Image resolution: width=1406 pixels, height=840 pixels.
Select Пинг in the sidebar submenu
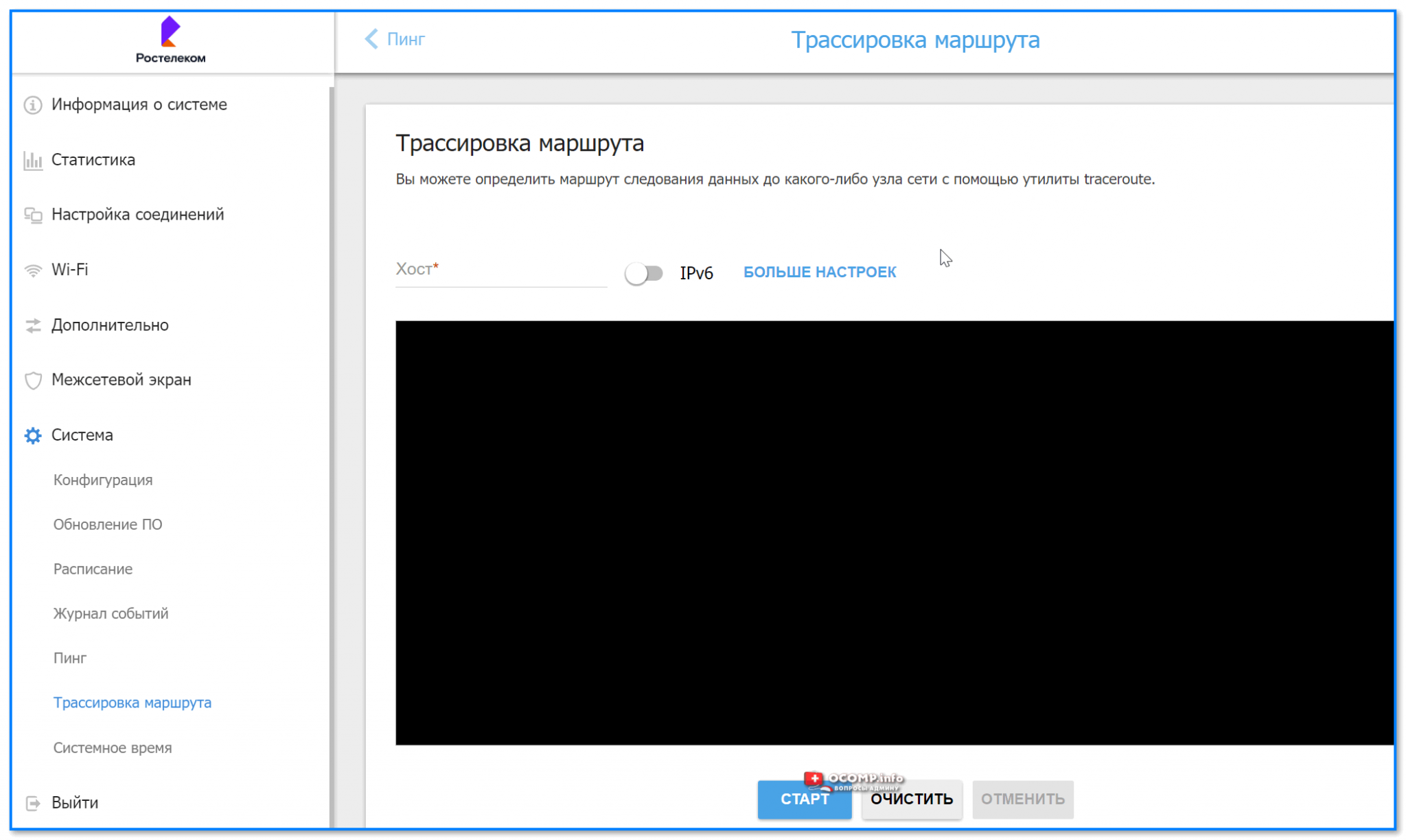[x=70, y=658]
